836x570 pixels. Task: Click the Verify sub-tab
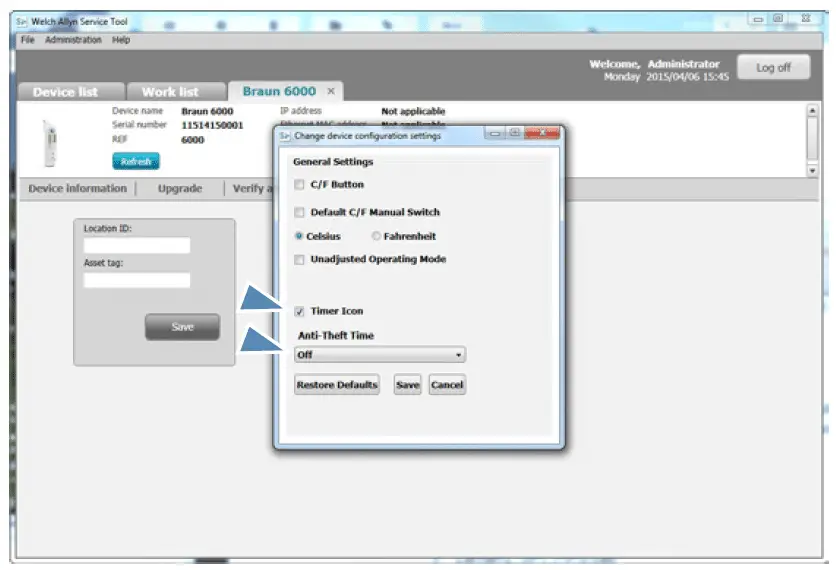click(x=252, y=188)
